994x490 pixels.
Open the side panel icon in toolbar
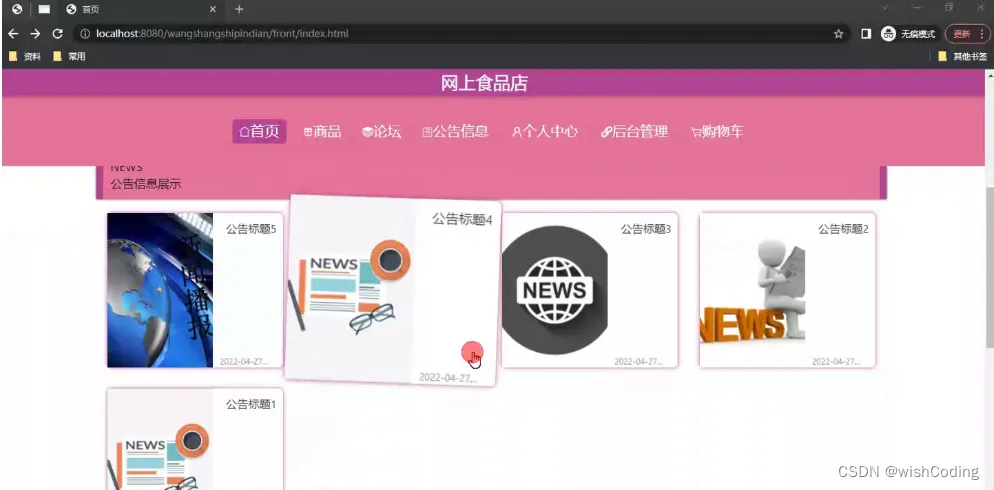(866, 34)
